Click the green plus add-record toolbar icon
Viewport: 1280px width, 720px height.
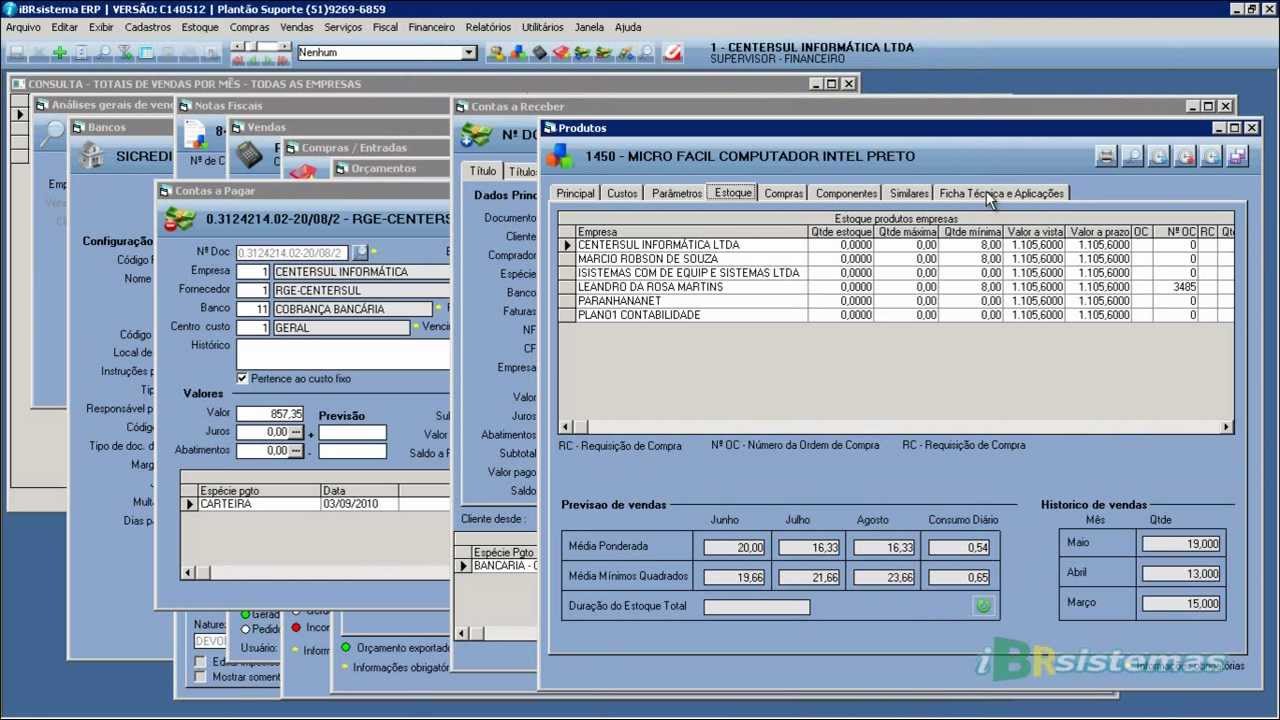60,52
